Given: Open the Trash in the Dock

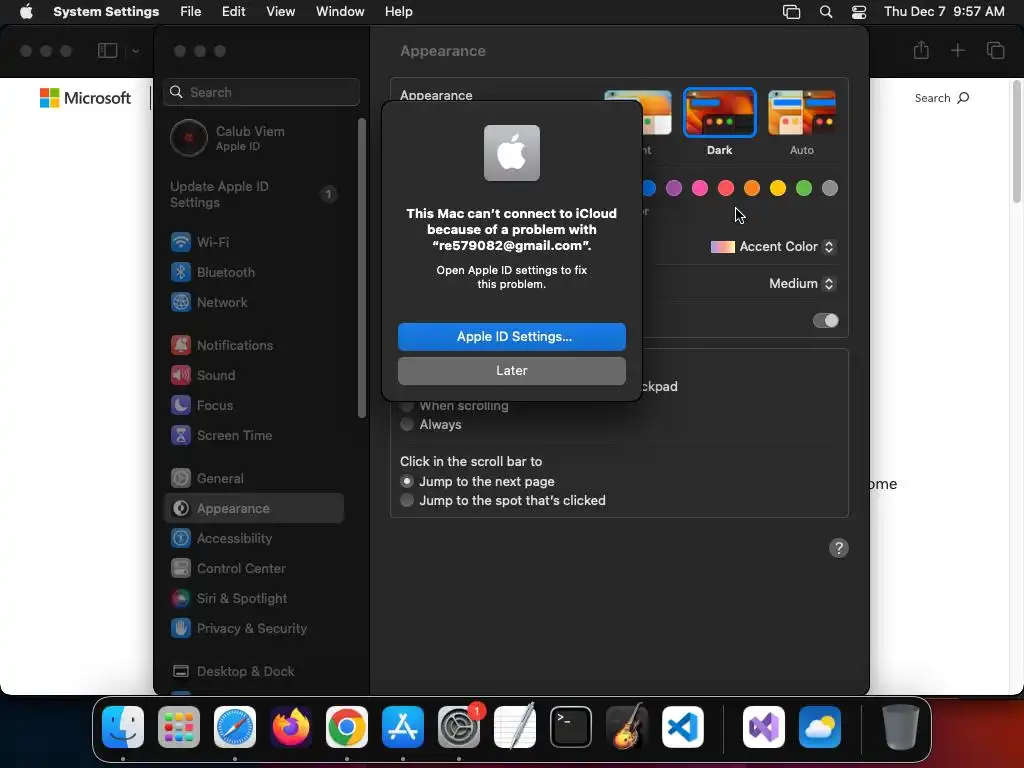Looking at the screenshot, I should tap(901, 727).
